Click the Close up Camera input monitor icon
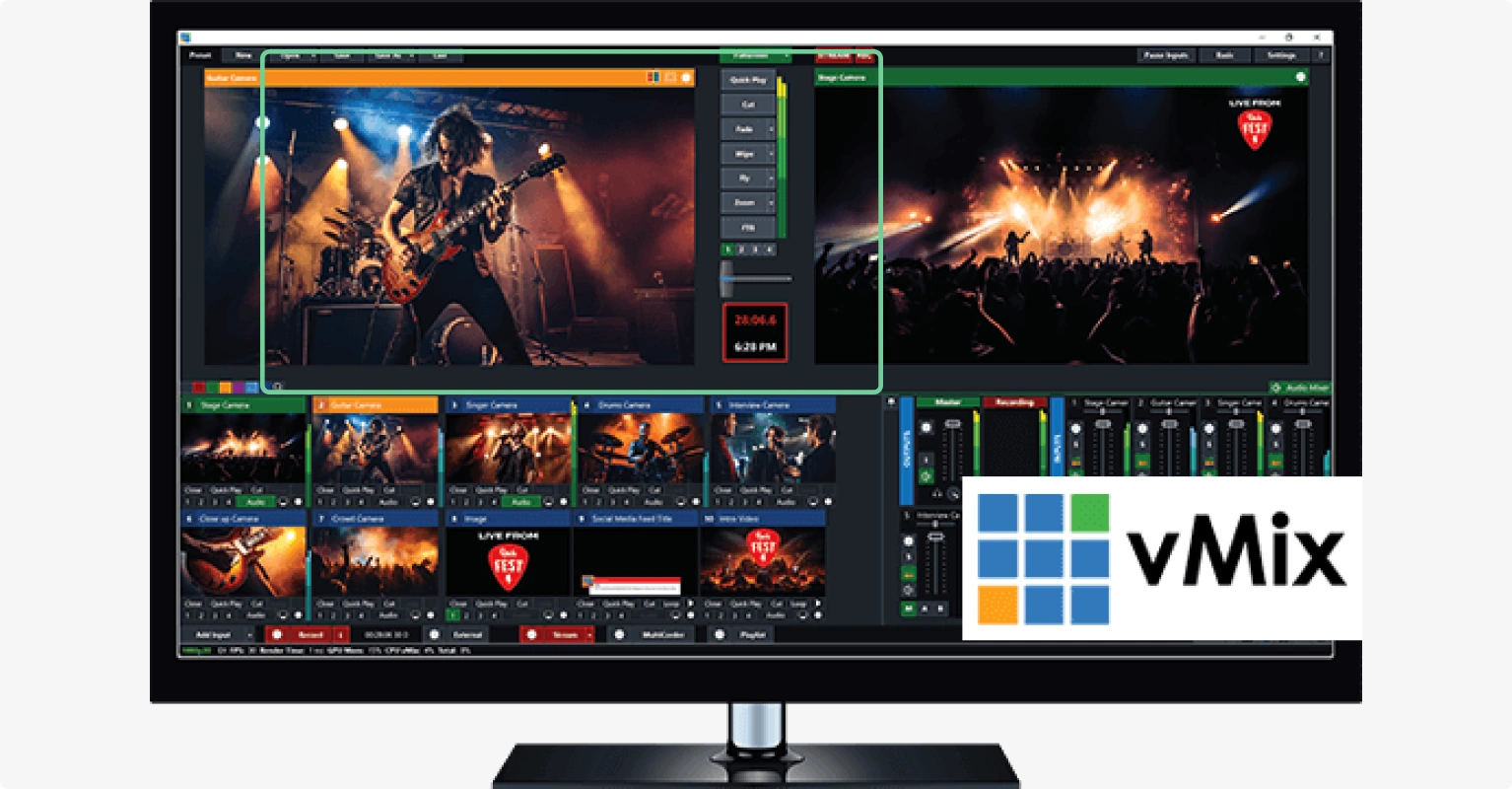Screen dimensions: 1512x789 (283, 614)
